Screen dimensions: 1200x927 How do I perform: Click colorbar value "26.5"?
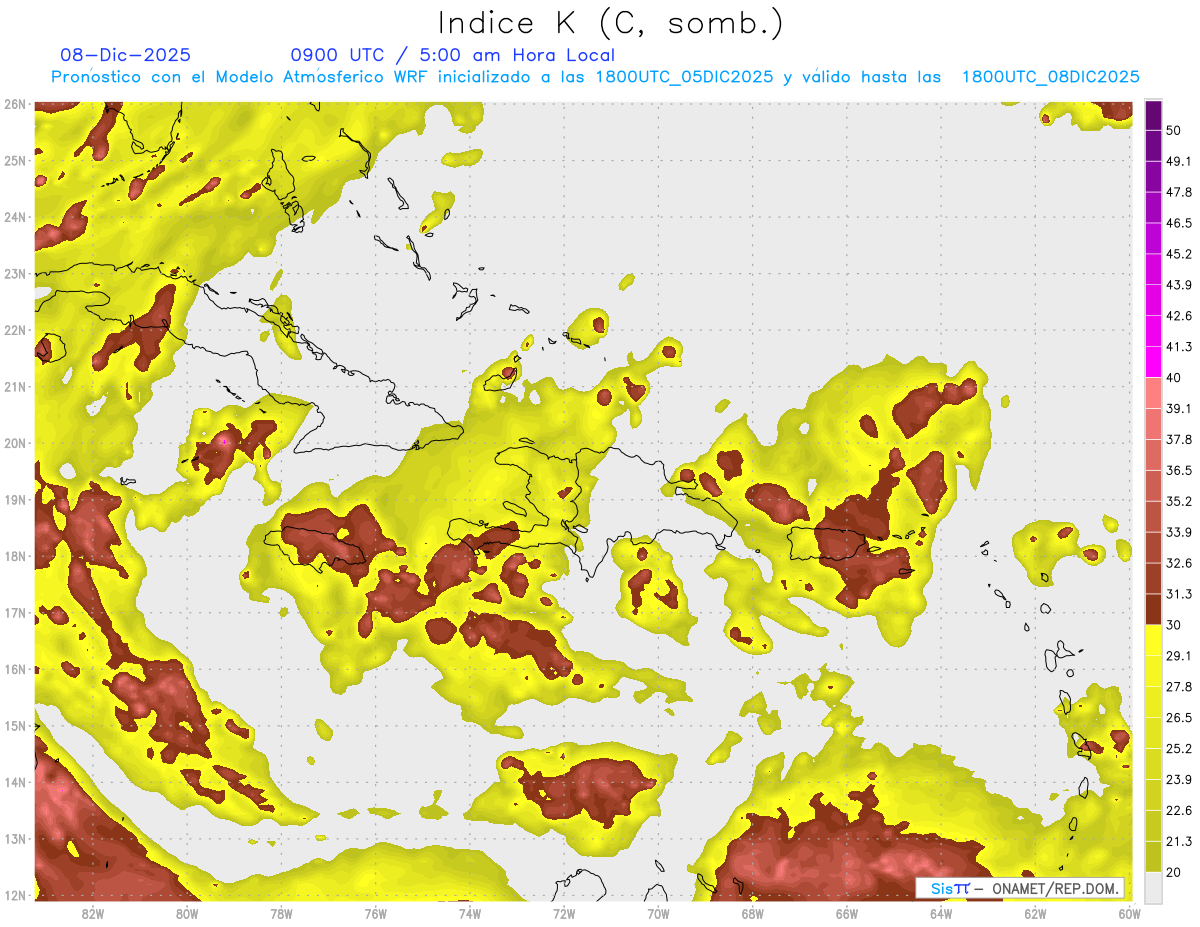(1178, 718)
